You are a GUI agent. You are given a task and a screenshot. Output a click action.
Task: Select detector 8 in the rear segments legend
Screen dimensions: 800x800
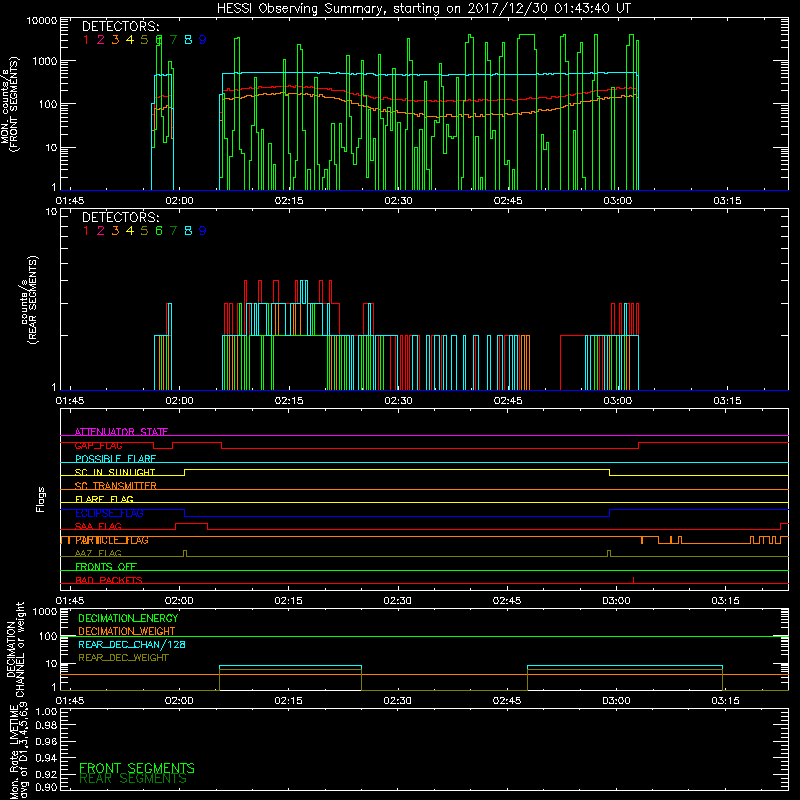click(x=188, y=231)
